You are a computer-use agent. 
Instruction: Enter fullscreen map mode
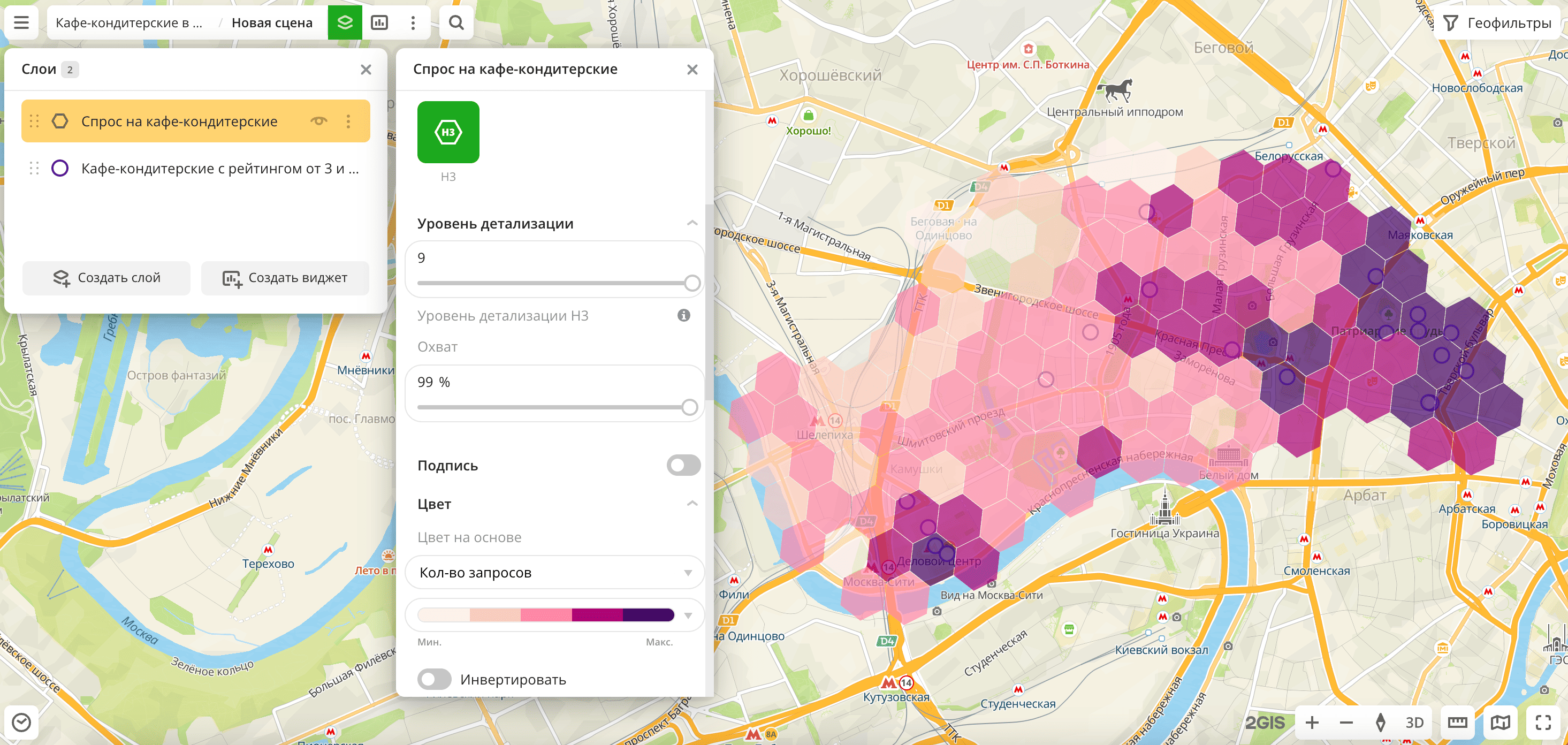[1543, 723]
